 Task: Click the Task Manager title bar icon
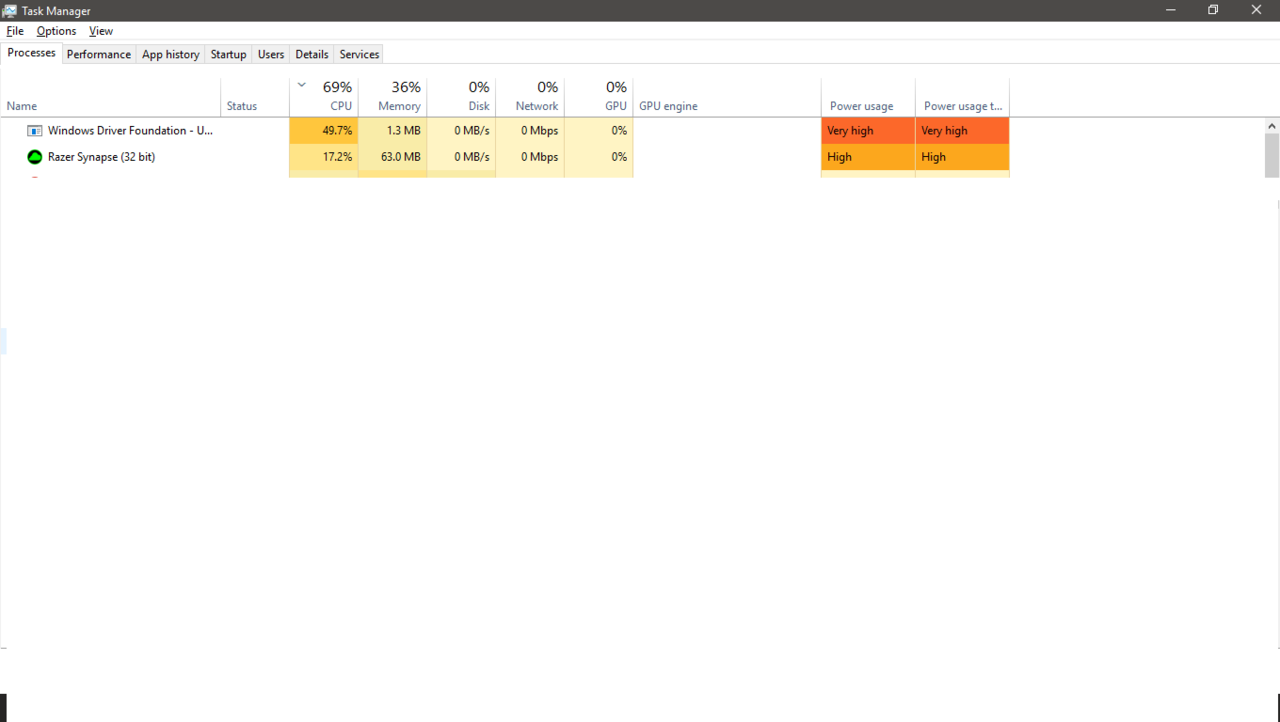(10, 10)
